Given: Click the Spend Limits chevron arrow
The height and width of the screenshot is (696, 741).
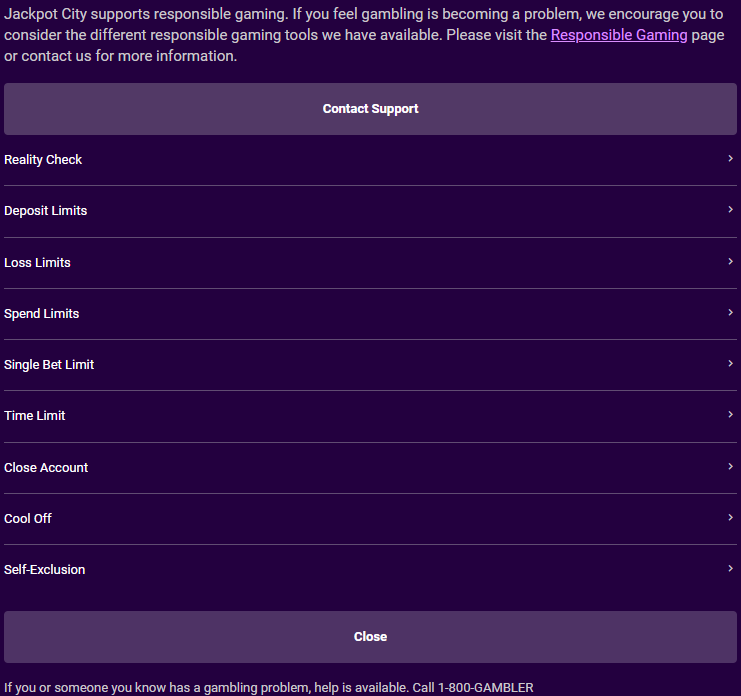Looking at the screenshot, I should click(730, 313).
